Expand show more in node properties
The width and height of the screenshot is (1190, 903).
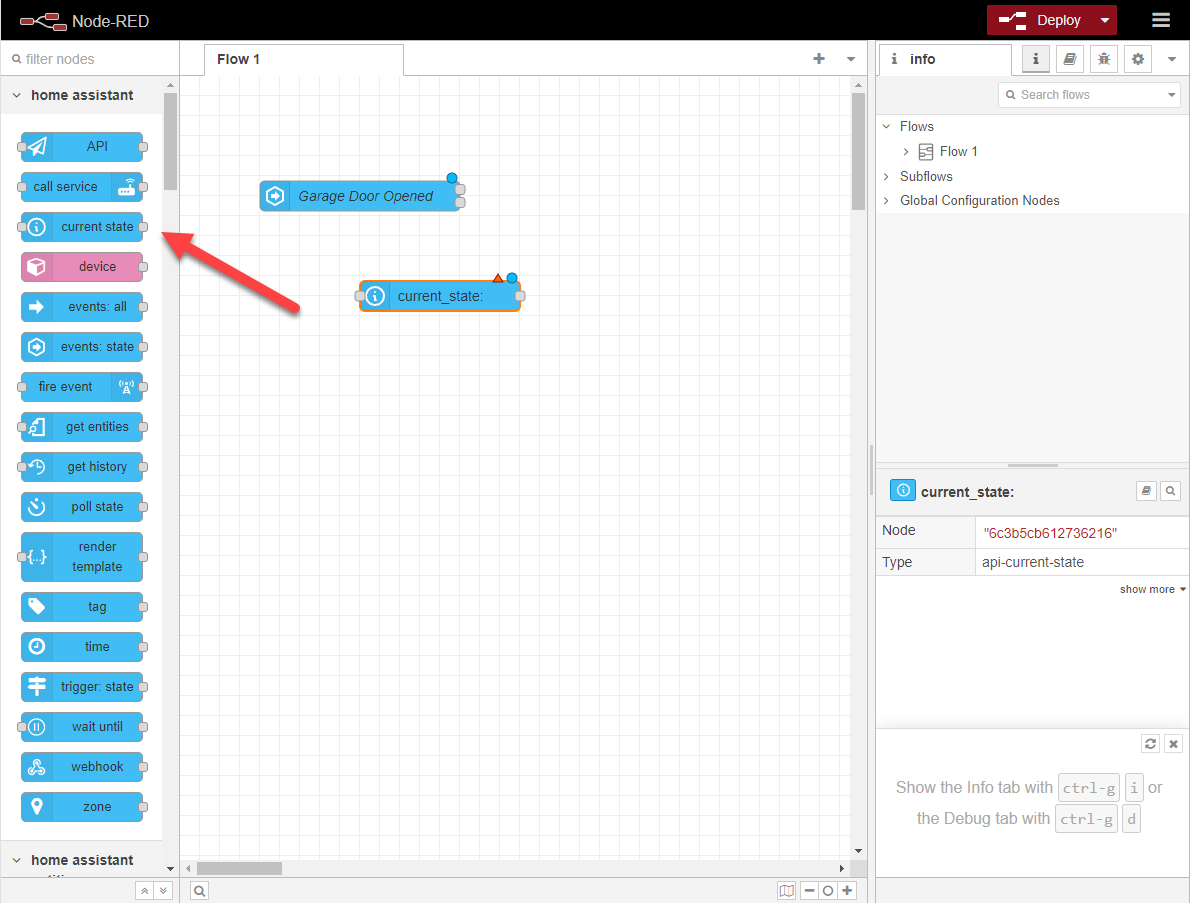1151,589
